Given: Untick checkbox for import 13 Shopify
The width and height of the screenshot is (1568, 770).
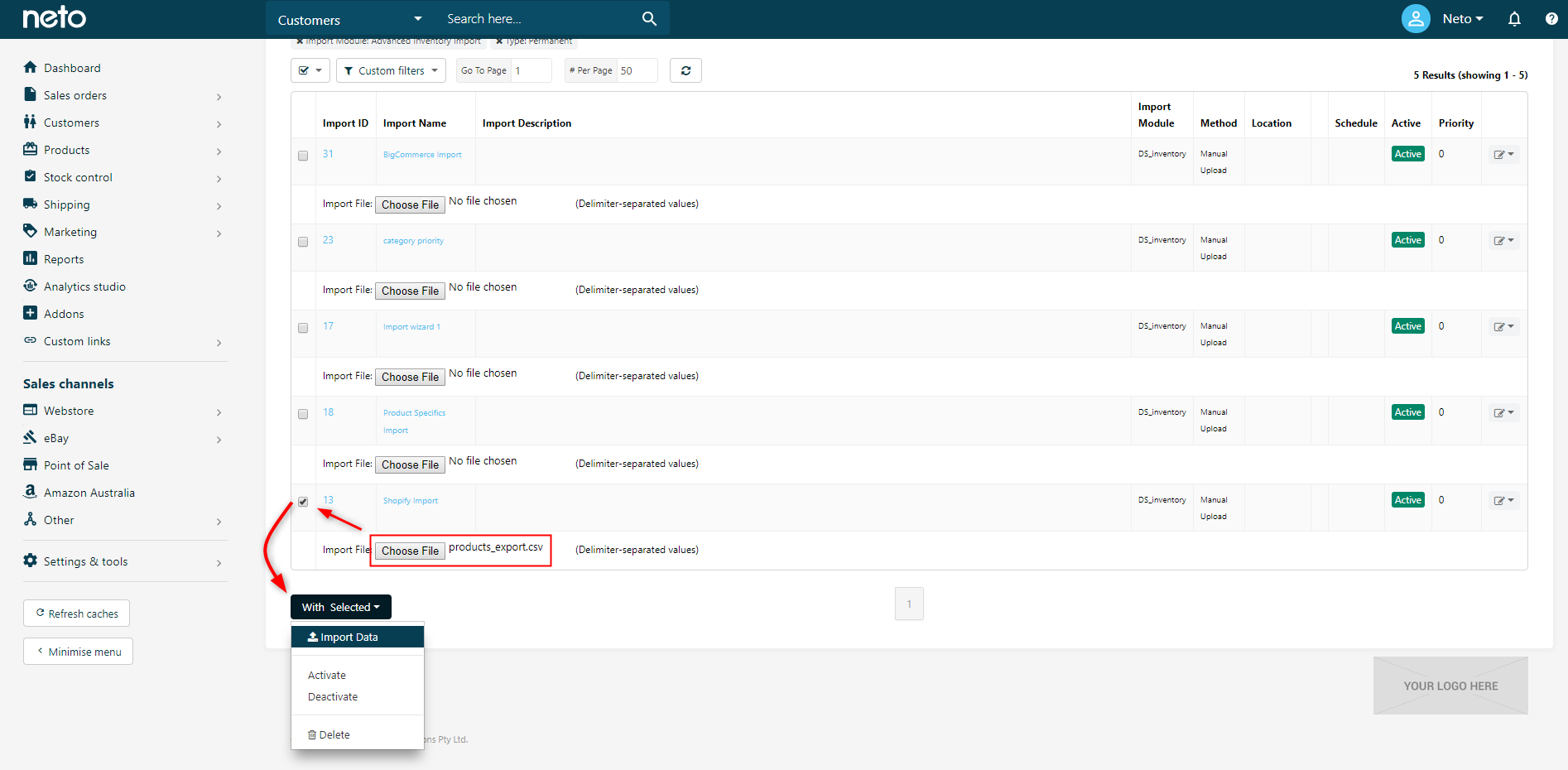Looking at the screenshot, I should coord(303,502).
